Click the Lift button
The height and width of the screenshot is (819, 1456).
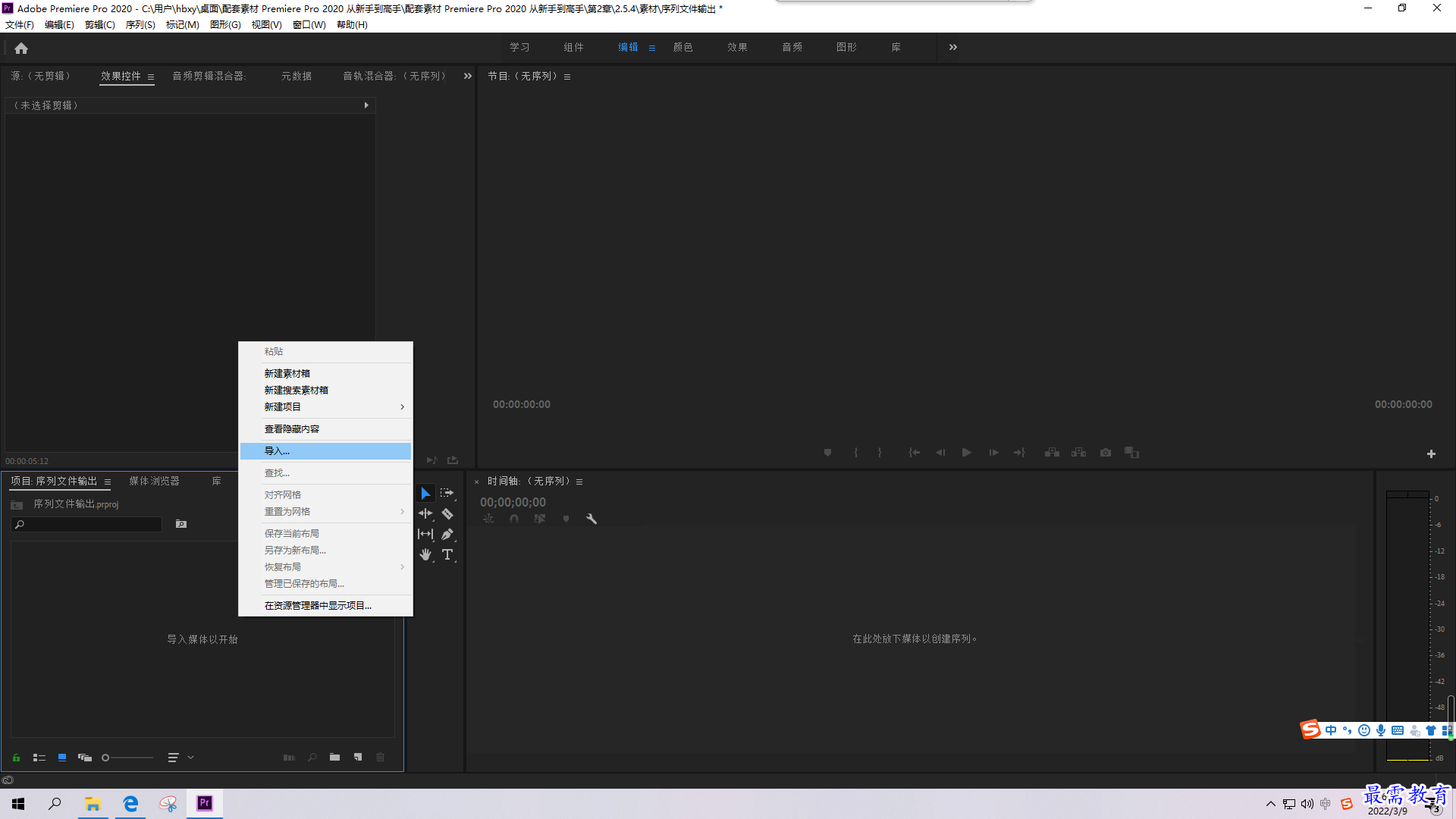(1052, 453)
